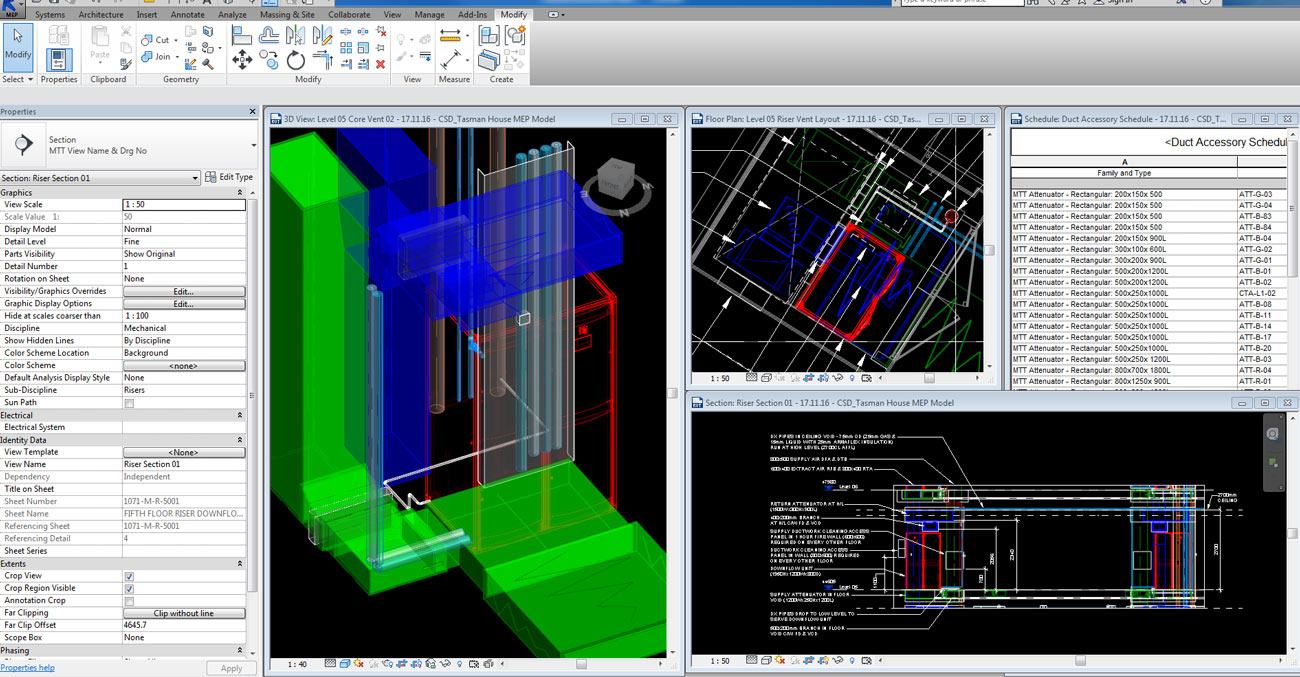Click the Join geometry tool

click(x=156, y=57)
